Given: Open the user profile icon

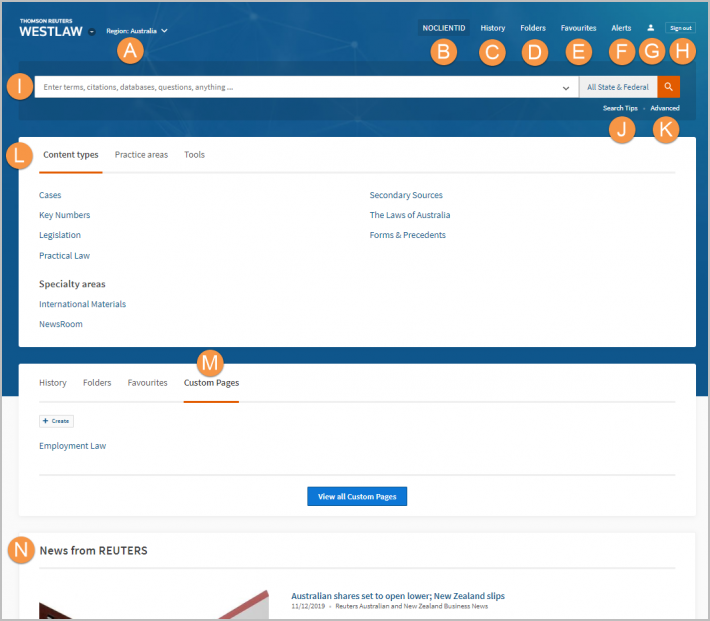Looking at the screenshot, I should coord(651,28).
